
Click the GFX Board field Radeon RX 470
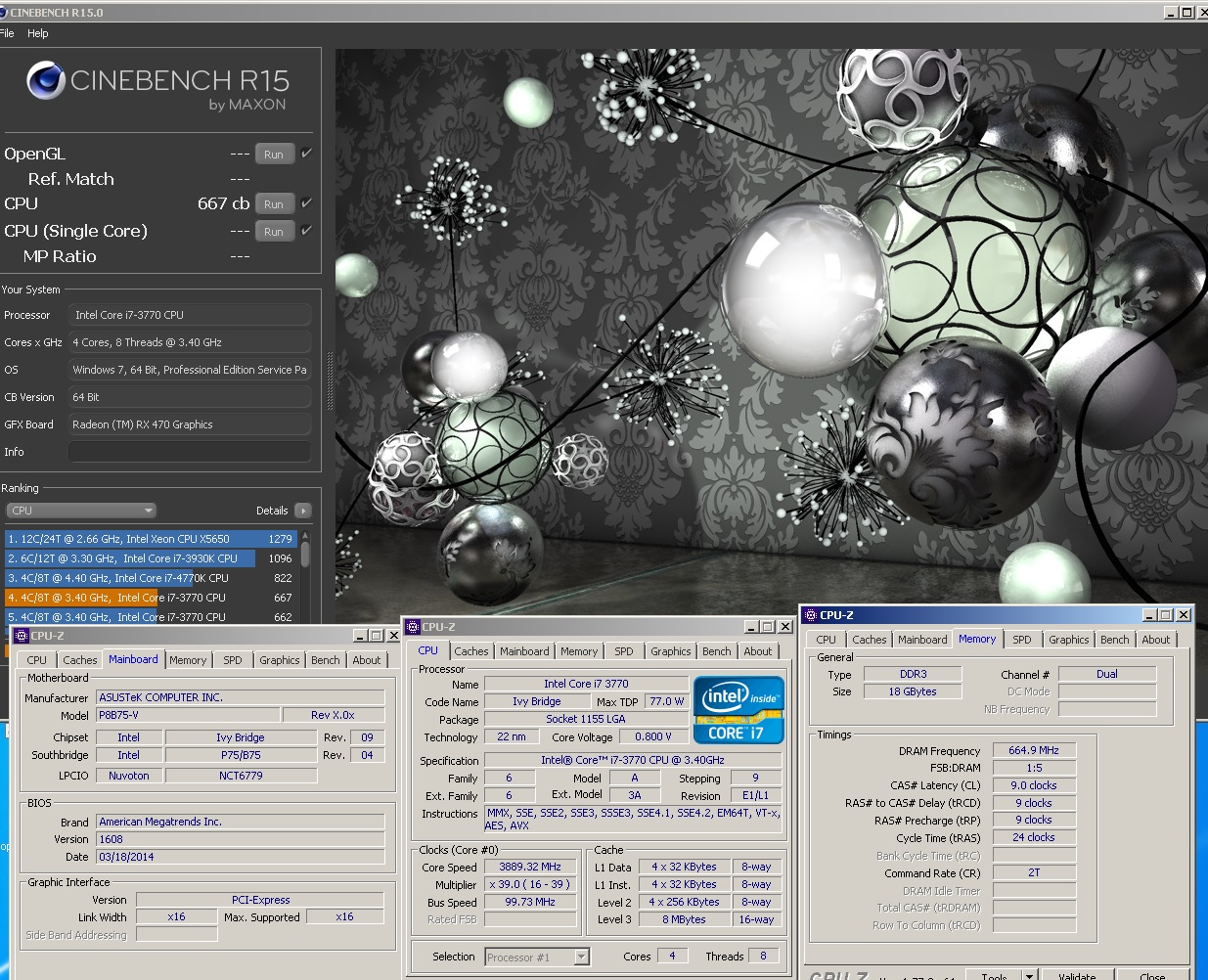(x=190, y=424)
